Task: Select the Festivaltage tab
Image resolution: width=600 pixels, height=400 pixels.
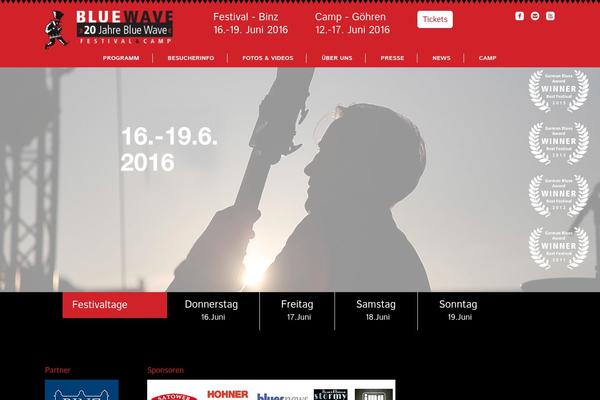Action: tap(115, 305)
